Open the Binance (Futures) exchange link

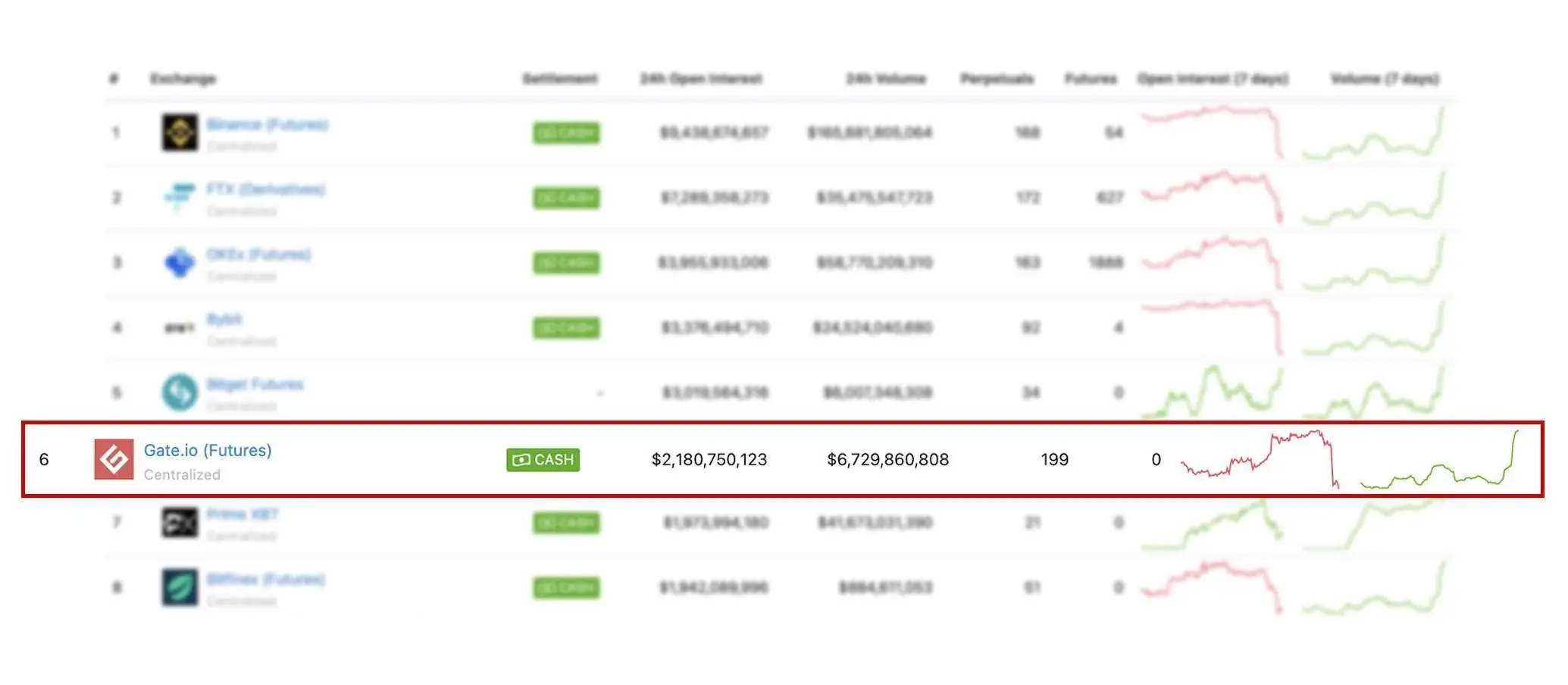coord(267,124)
